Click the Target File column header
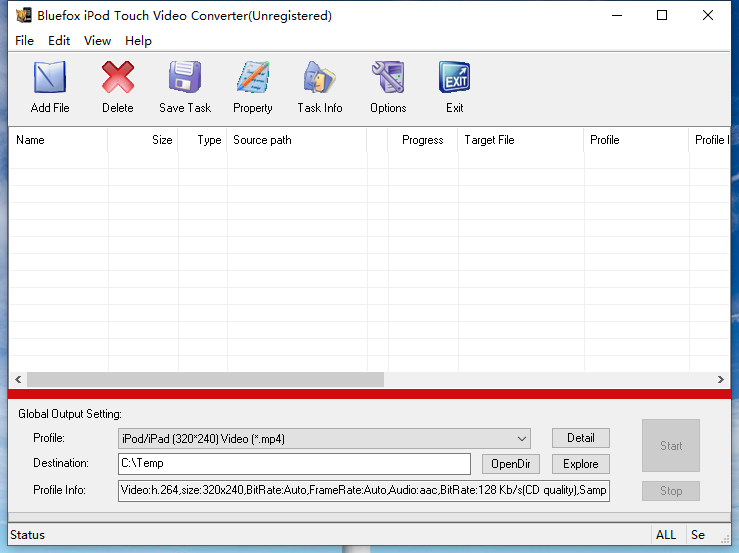The width and height of the screenshot is (739, 553). [521, 140]
